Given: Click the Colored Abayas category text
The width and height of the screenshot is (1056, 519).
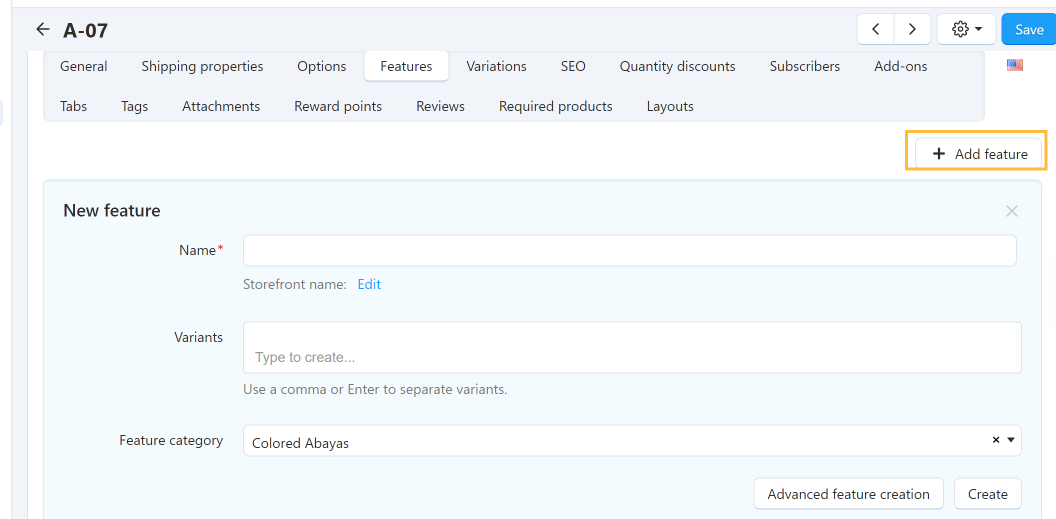Looking at the screenshot, I should [x=300, y=444].
